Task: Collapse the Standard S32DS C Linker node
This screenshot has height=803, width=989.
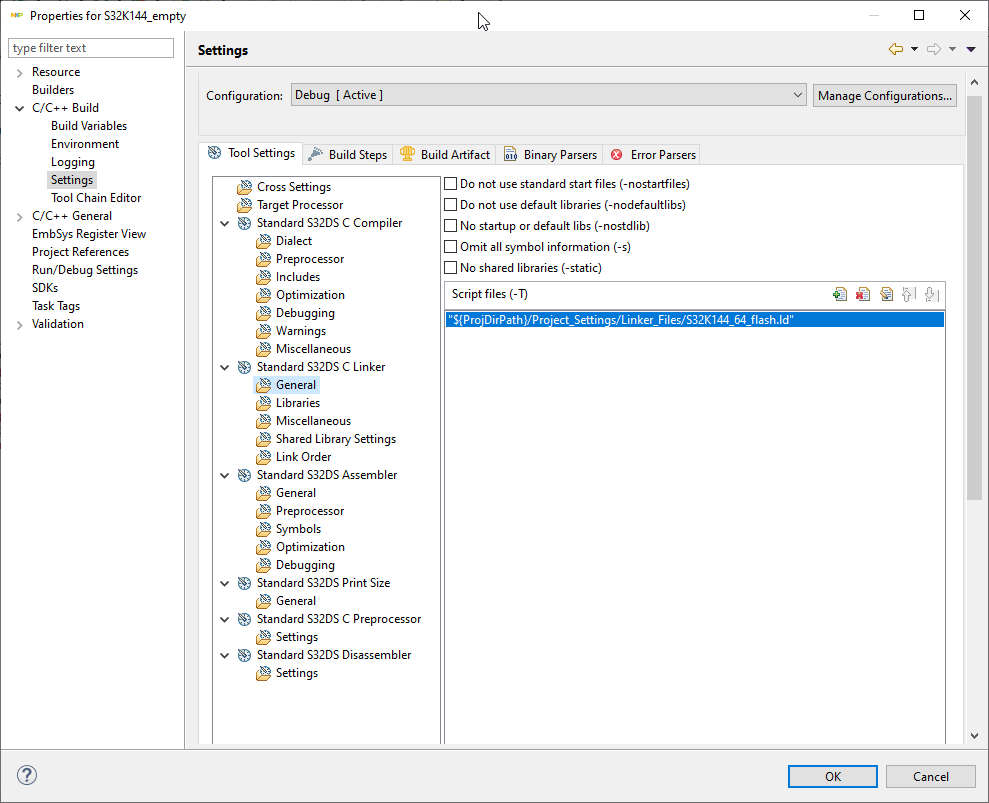Action: [225, 367]
